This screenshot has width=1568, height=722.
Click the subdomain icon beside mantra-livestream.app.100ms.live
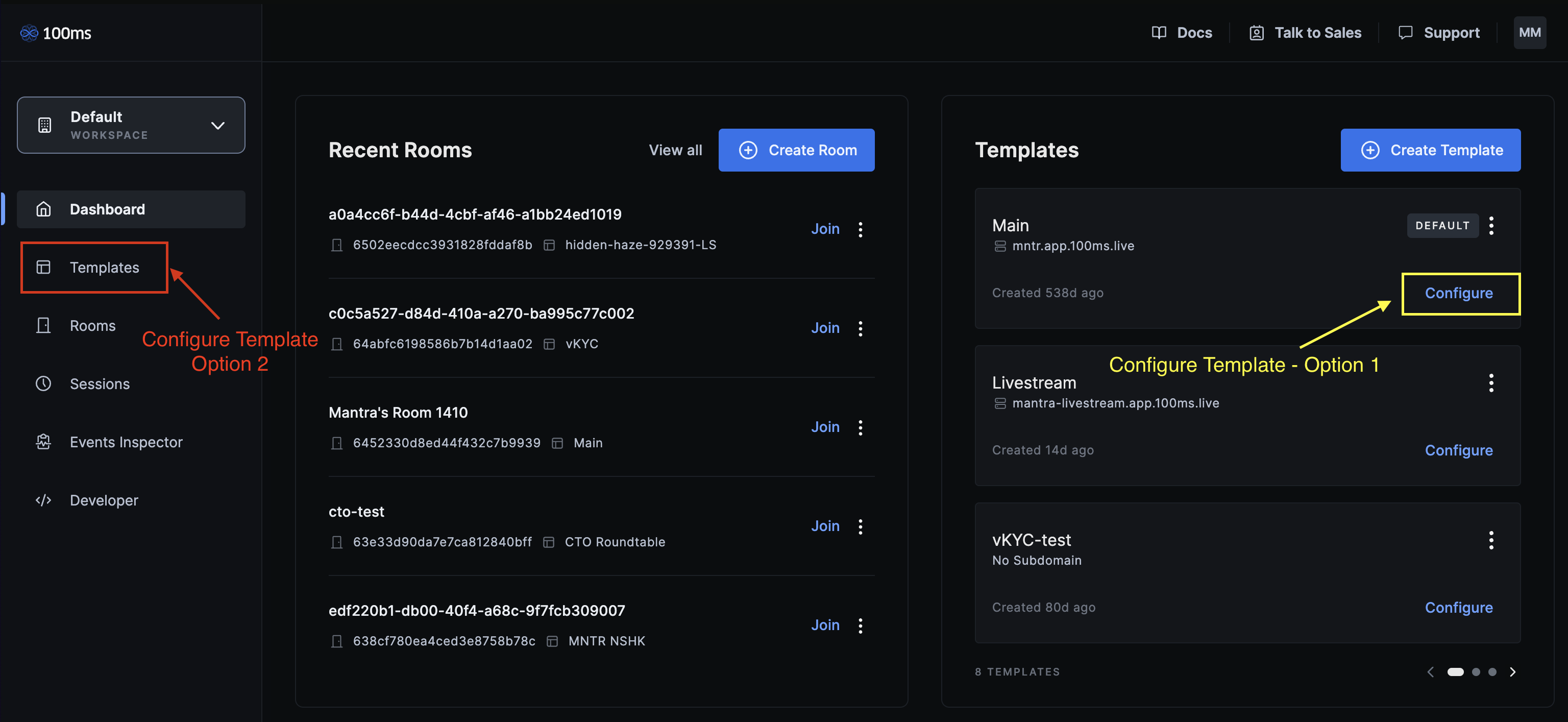coord(1000,403)
